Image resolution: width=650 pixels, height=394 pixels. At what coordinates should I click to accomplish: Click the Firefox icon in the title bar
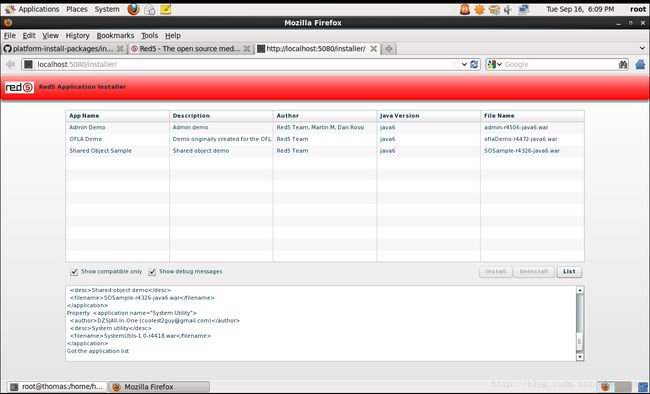tap(8, 23)
